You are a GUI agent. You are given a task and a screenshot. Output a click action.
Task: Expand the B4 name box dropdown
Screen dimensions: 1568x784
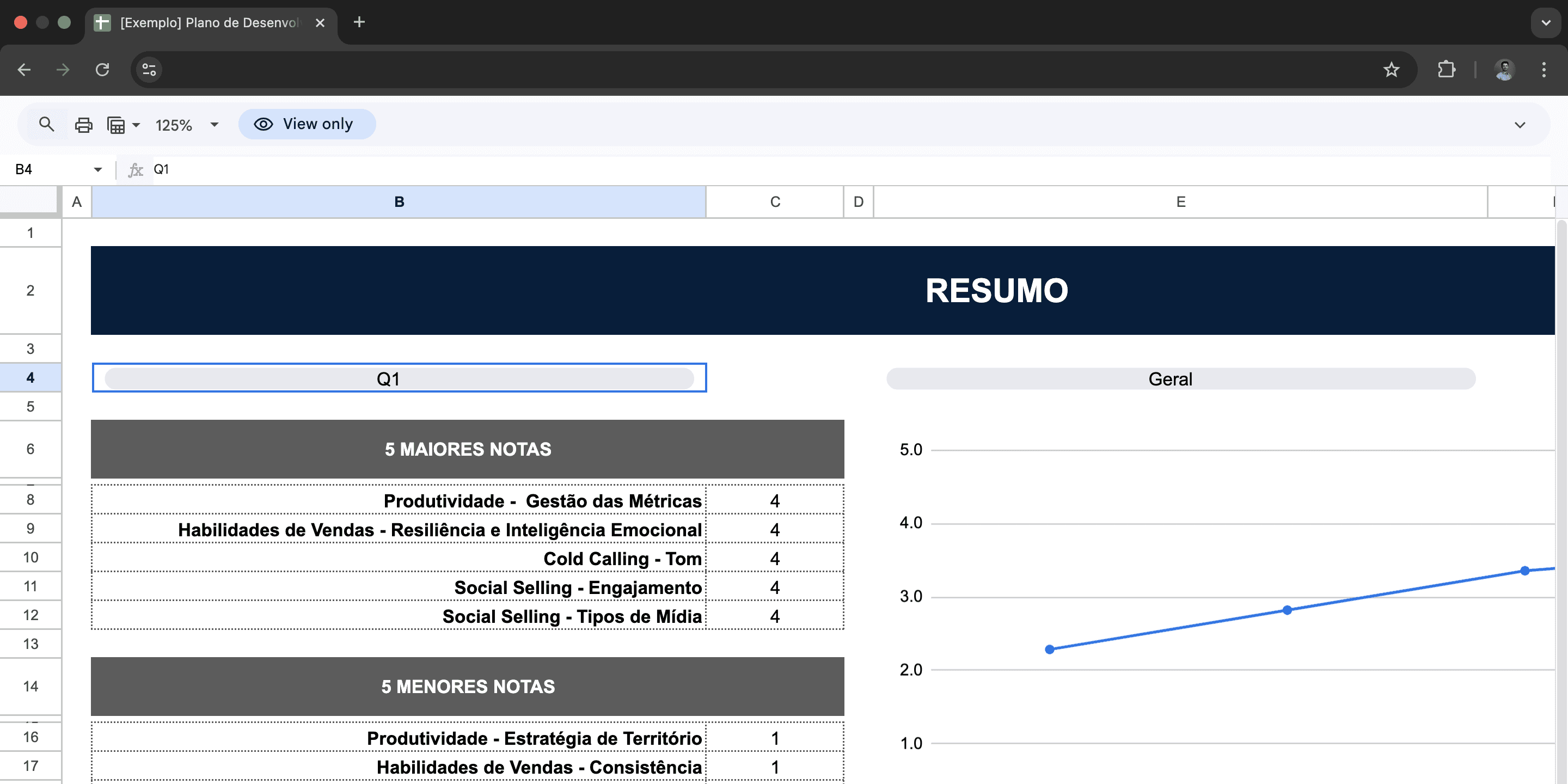tap(97, 169)
